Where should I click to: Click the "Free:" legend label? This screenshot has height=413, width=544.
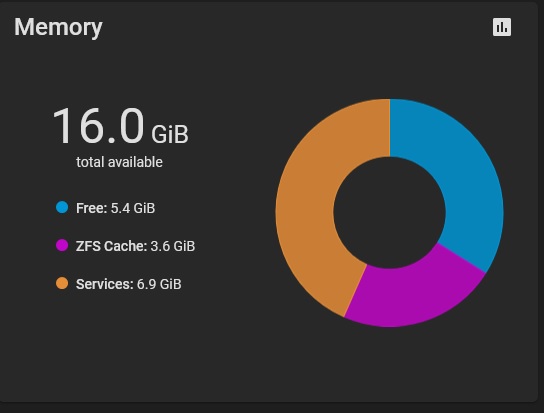92,208
